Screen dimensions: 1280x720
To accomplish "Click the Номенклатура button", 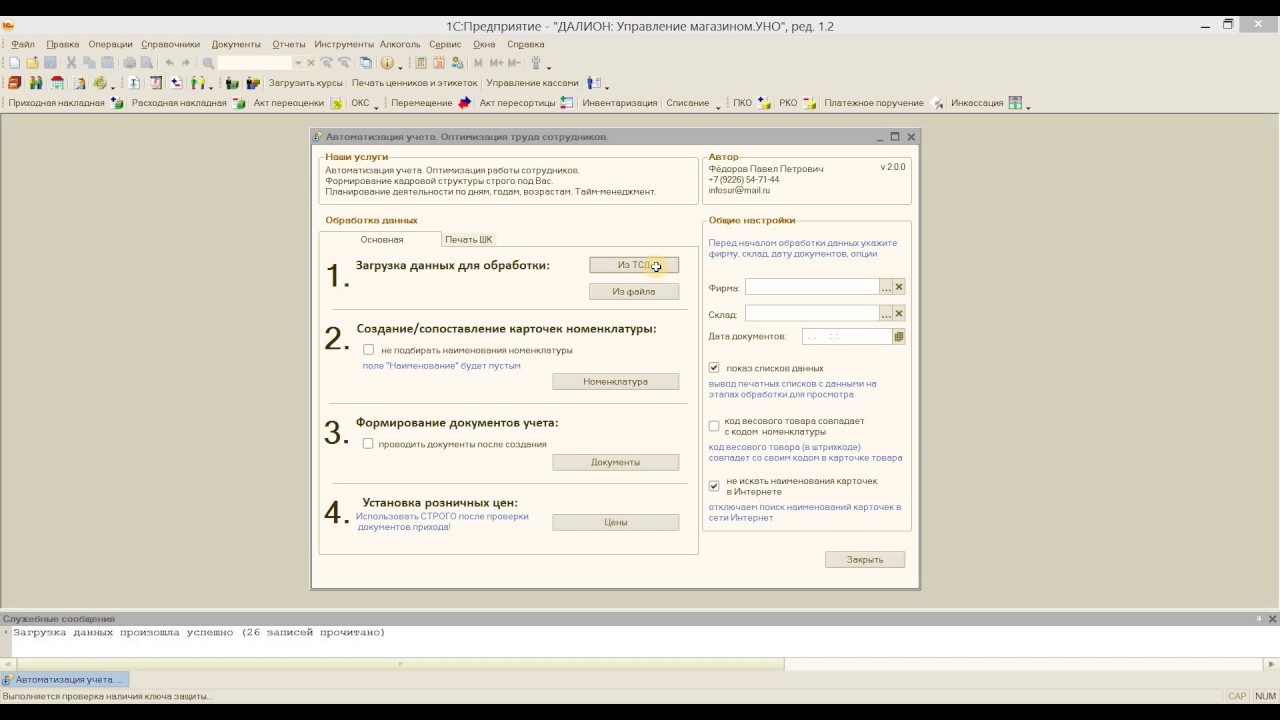I will pyautogui.click(x=616, y=382).
